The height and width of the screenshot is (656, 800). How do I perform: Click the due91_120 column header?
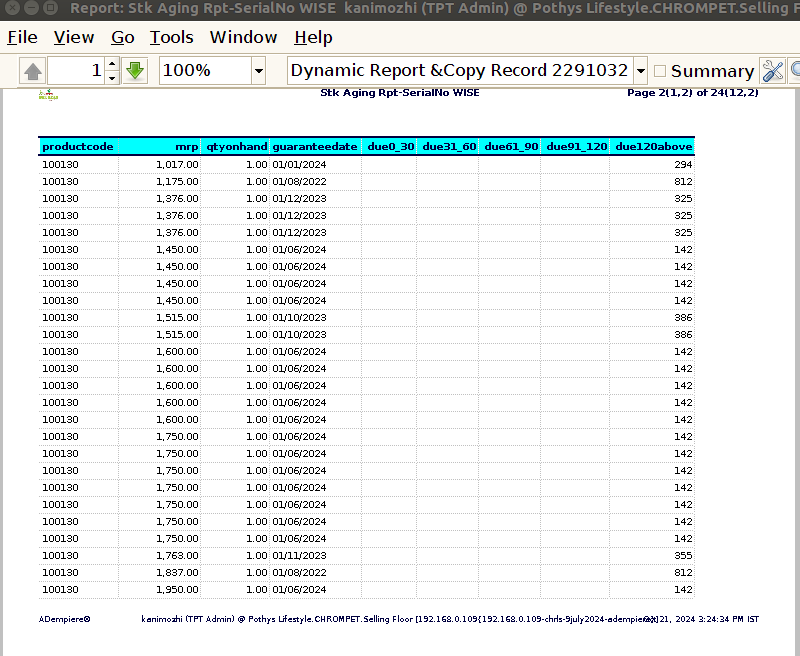click(x=575, y=146)
